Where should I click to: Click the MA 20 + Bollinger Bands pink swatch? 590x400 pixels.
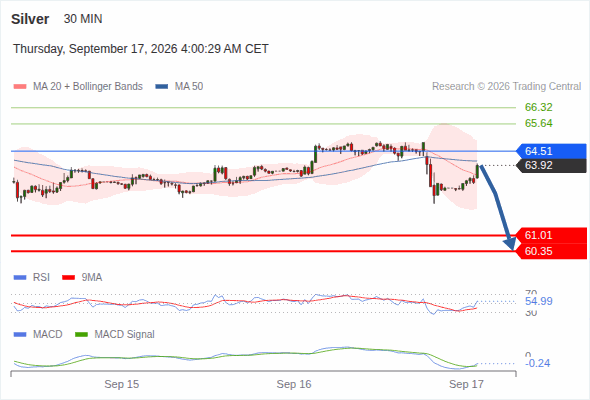[20, 87]
